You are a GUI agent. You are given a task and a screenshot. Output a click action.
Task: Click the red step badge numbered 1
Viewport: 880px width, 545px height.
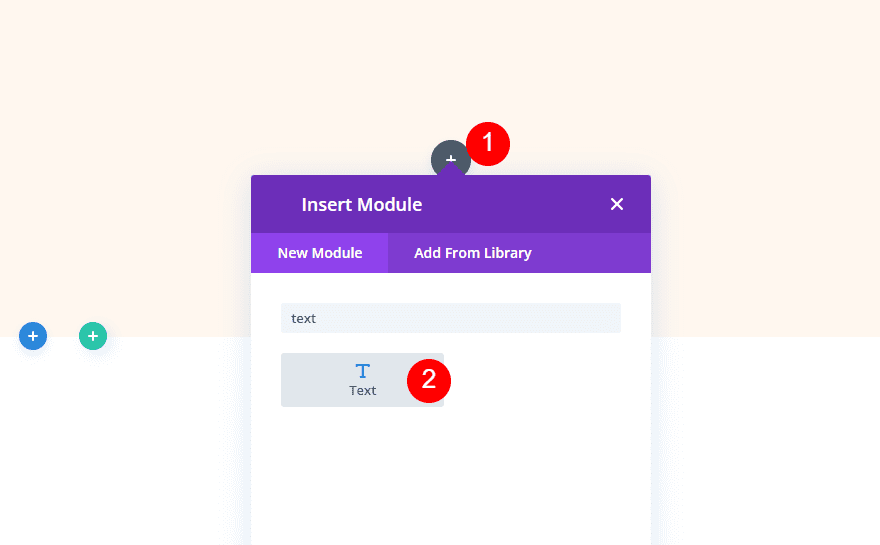pos(488,144)
